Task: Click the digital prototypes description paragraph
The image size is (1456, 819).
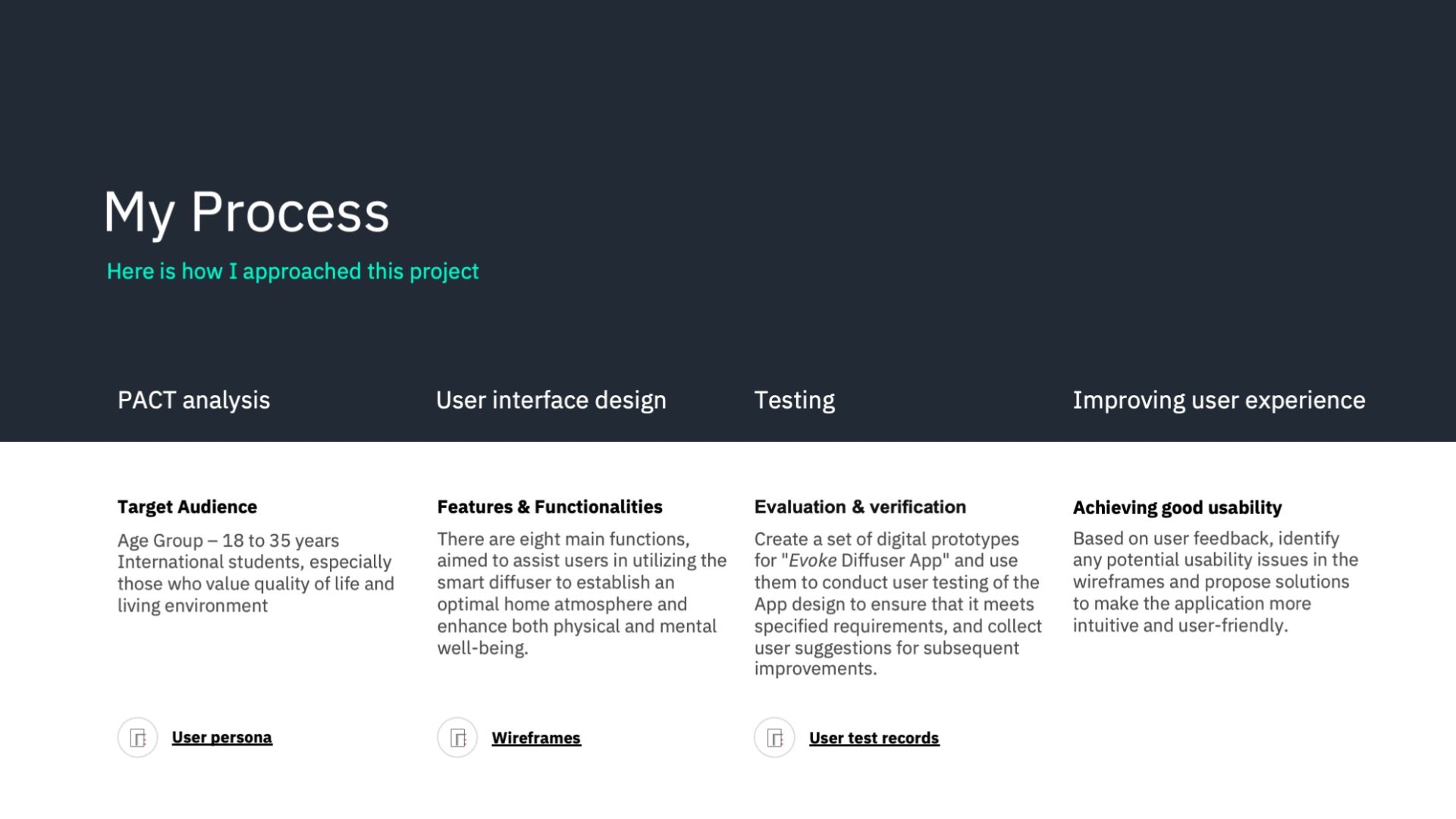Action: coord(898,604)
